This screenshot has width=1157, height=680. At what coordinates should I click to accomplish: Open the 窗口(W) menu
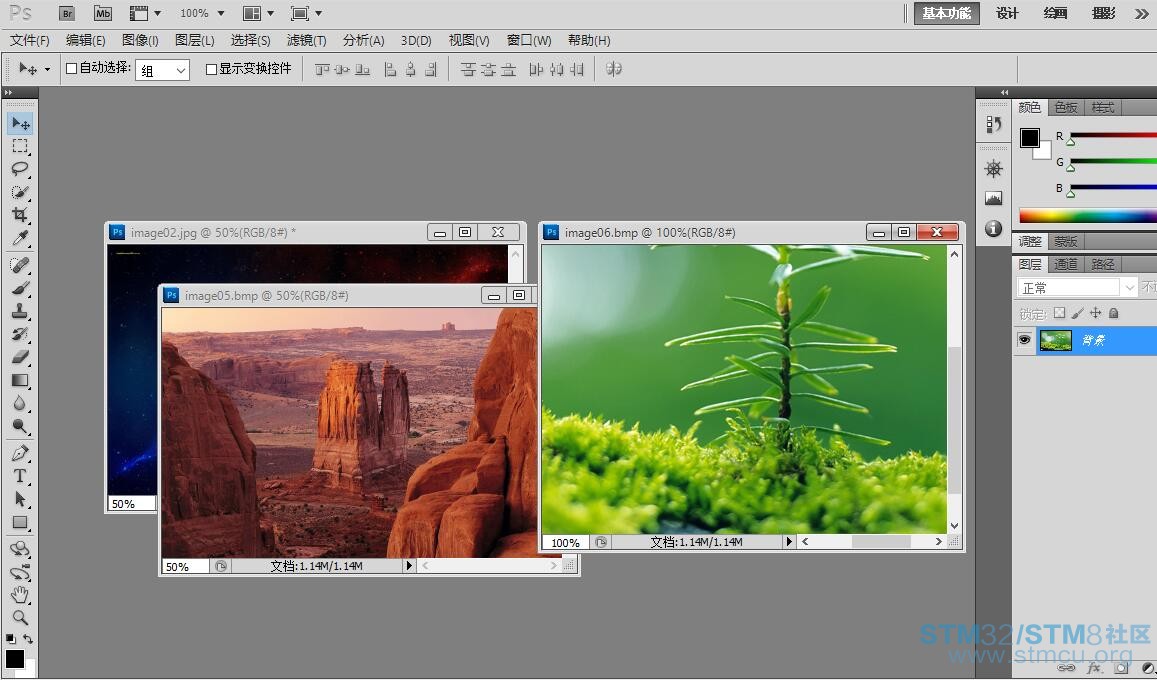pos(529,41)
